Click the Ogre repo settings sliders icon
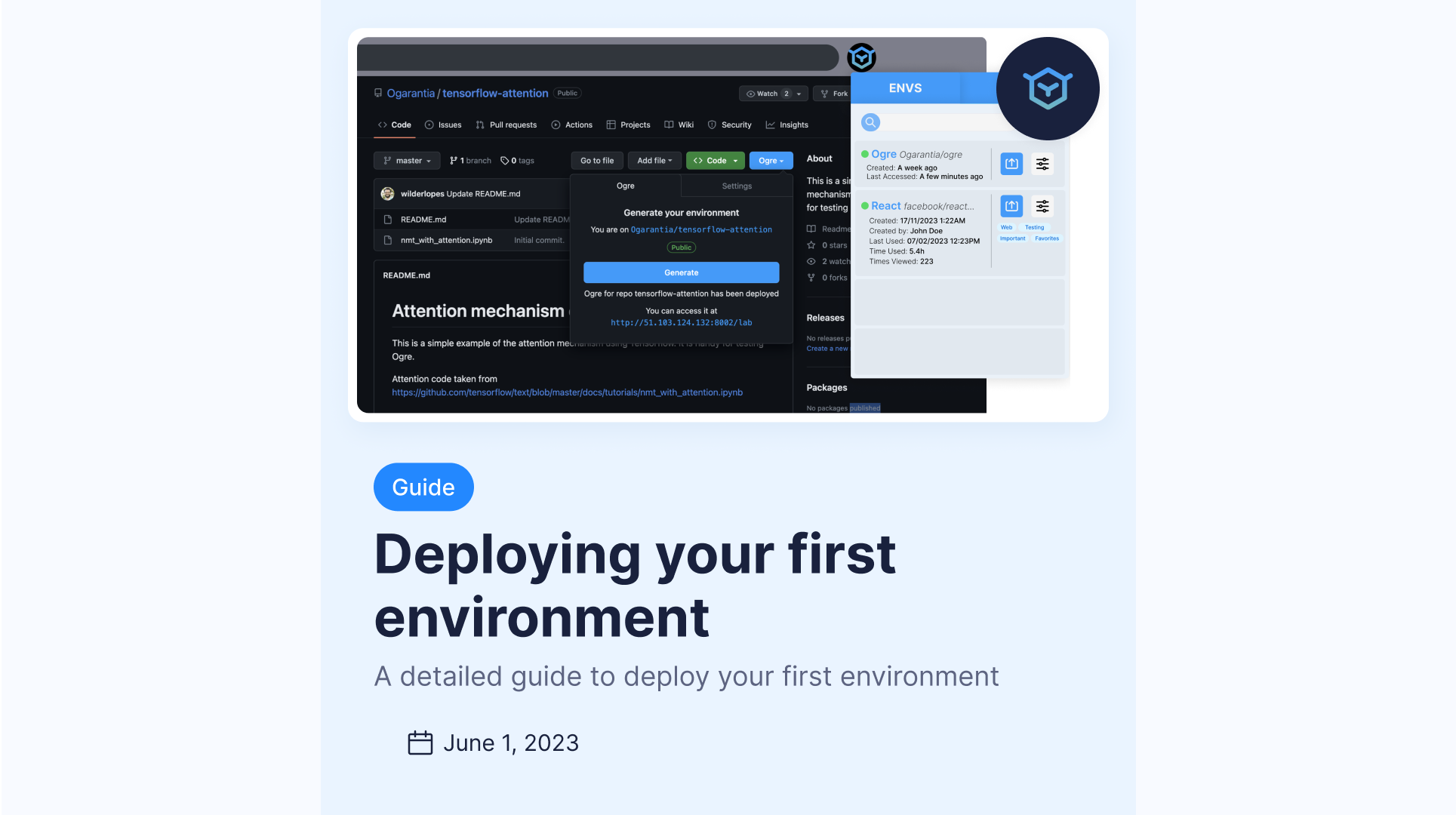The height and width of the screenshot is (815, 1456). point(1042,163)
